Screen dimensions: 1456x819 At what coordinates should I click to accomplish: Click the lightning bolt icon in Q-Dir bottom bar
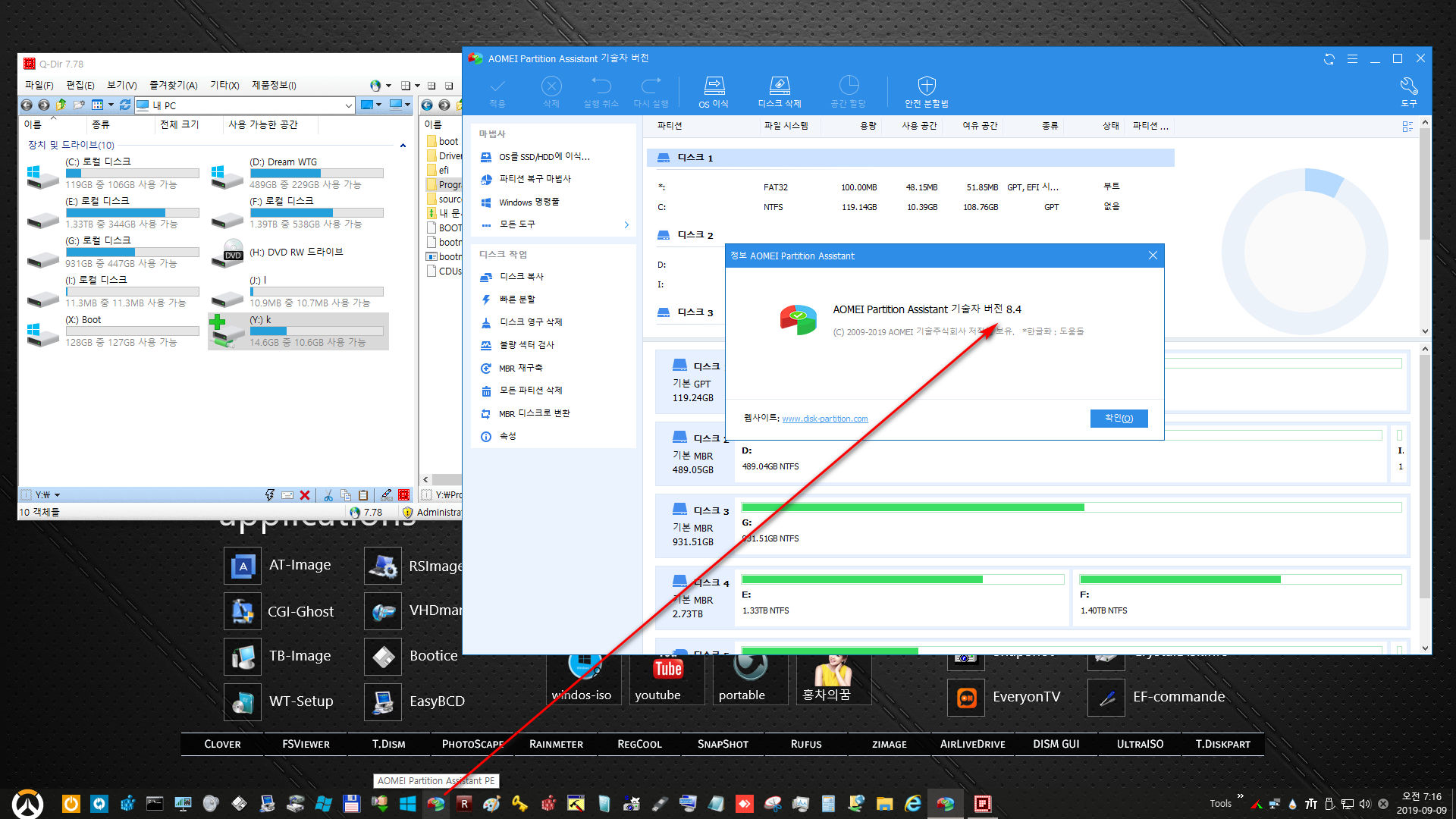tap(269, 495)
